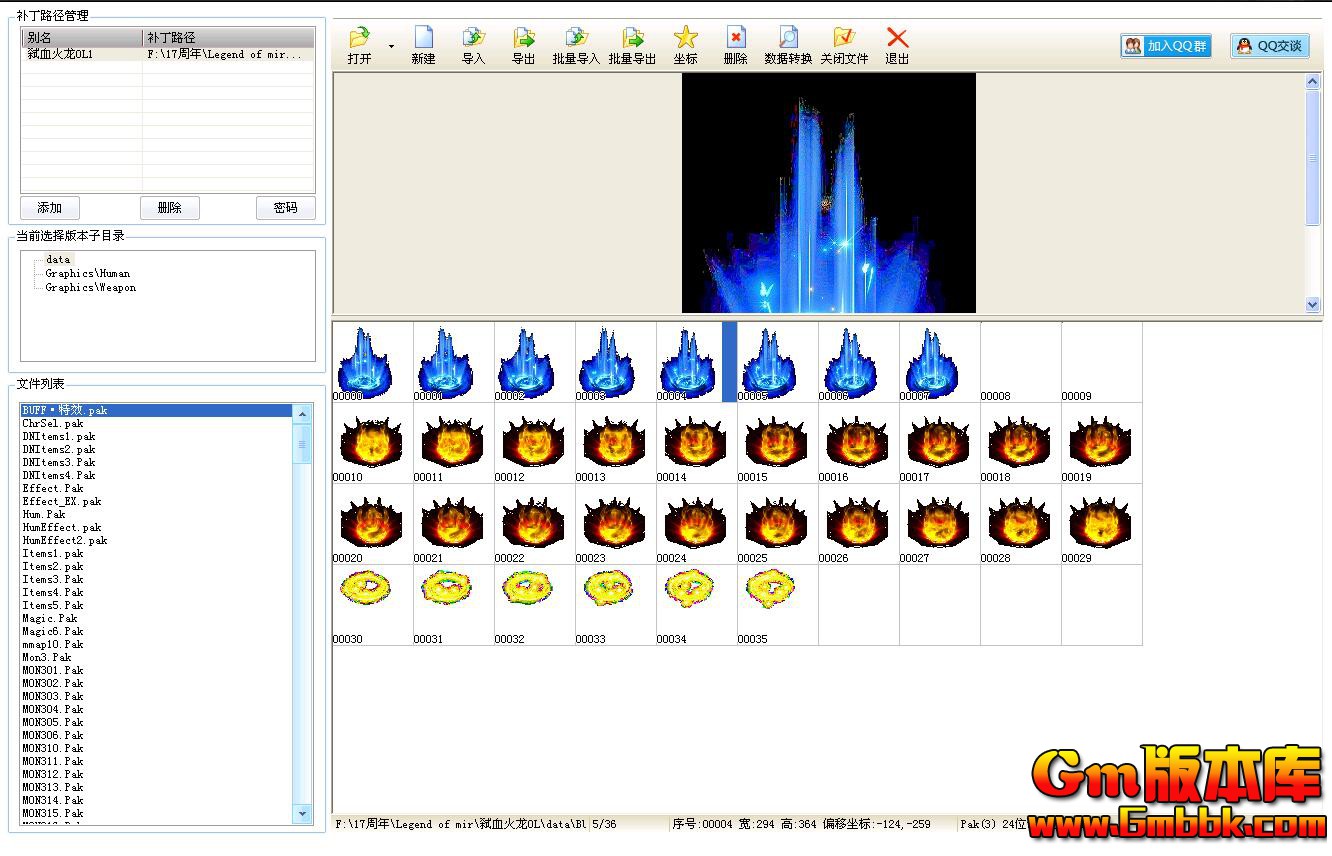Image resolution: width=1332 pixels, height=856 pixels.
Task: Click the large blue flame preview image
Action: click(829, 193)
